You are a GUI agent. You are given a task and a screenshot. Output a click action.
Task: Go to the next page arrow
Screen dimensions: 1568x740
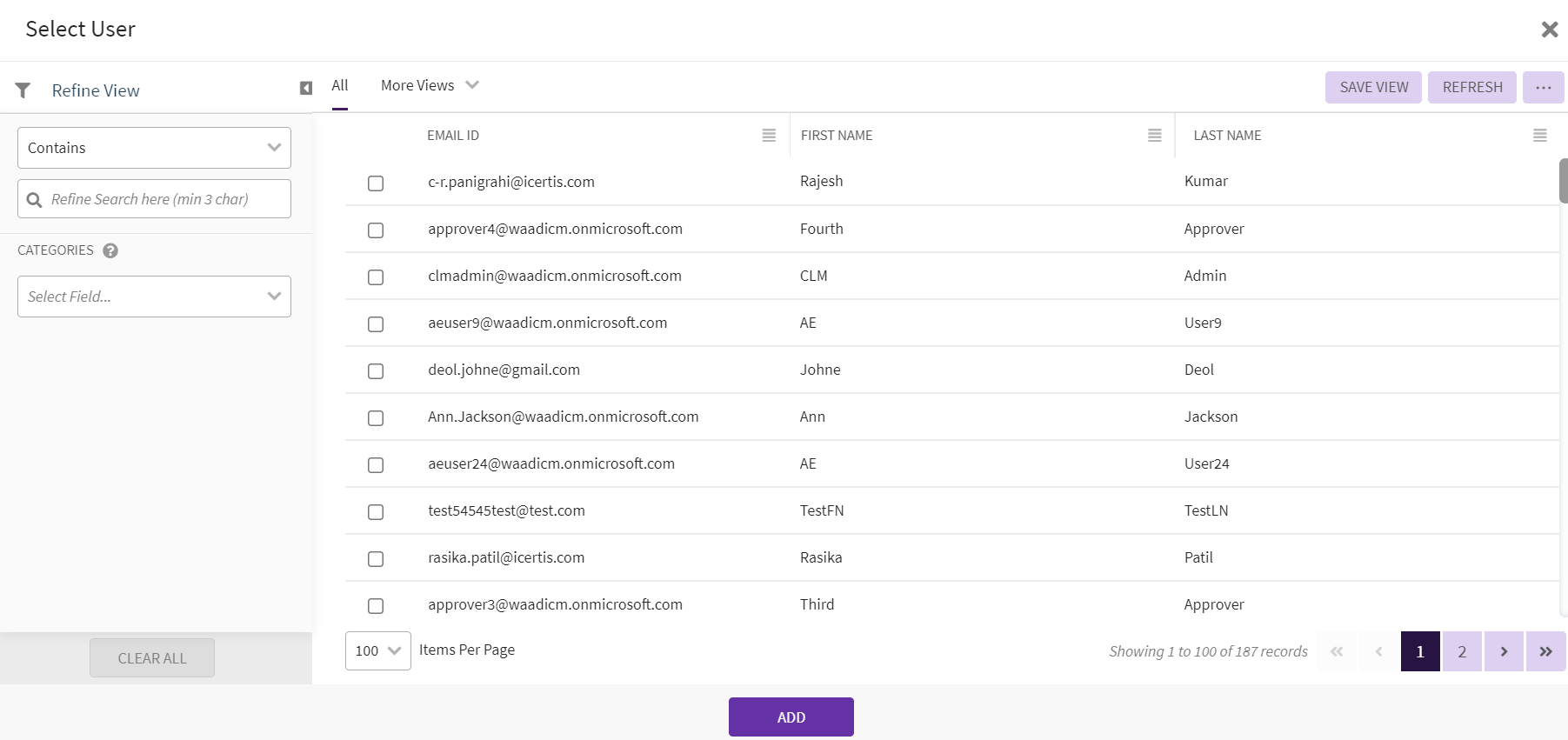[1504, 651]
